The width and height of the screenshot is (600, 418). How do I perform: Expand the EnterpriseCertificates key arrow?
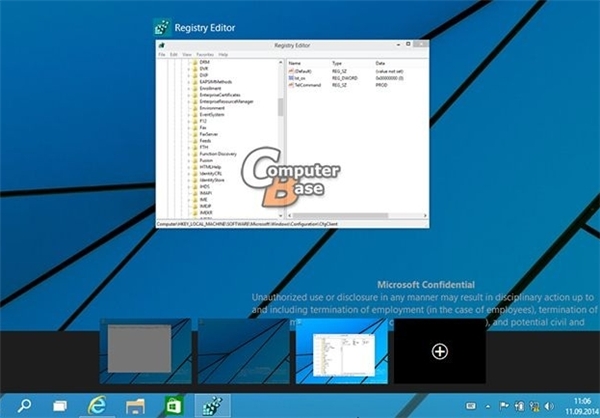tap(189, 95)
